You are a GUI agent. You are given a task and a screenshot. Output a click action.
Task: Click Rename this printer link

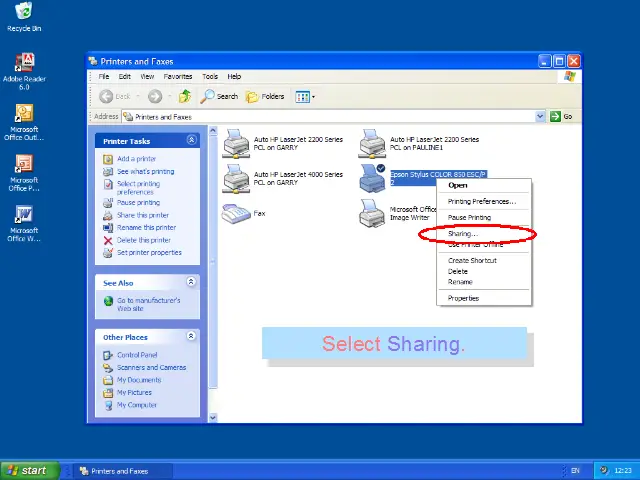(146, 227)
